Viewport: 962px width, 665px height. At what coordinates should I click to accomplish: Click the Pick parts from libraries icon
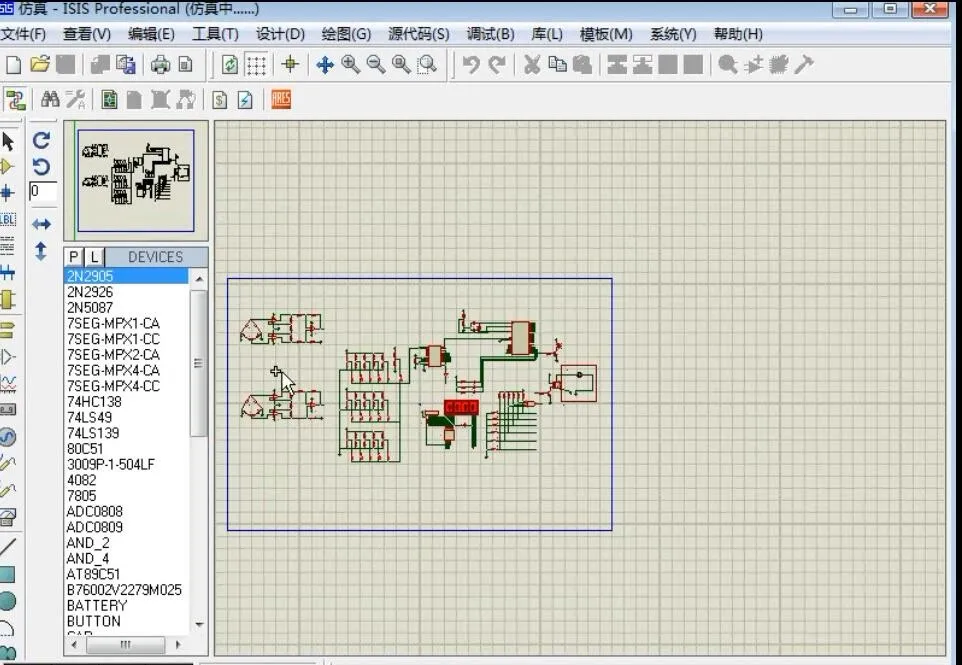pyautogui.click(x=728, y=64)
